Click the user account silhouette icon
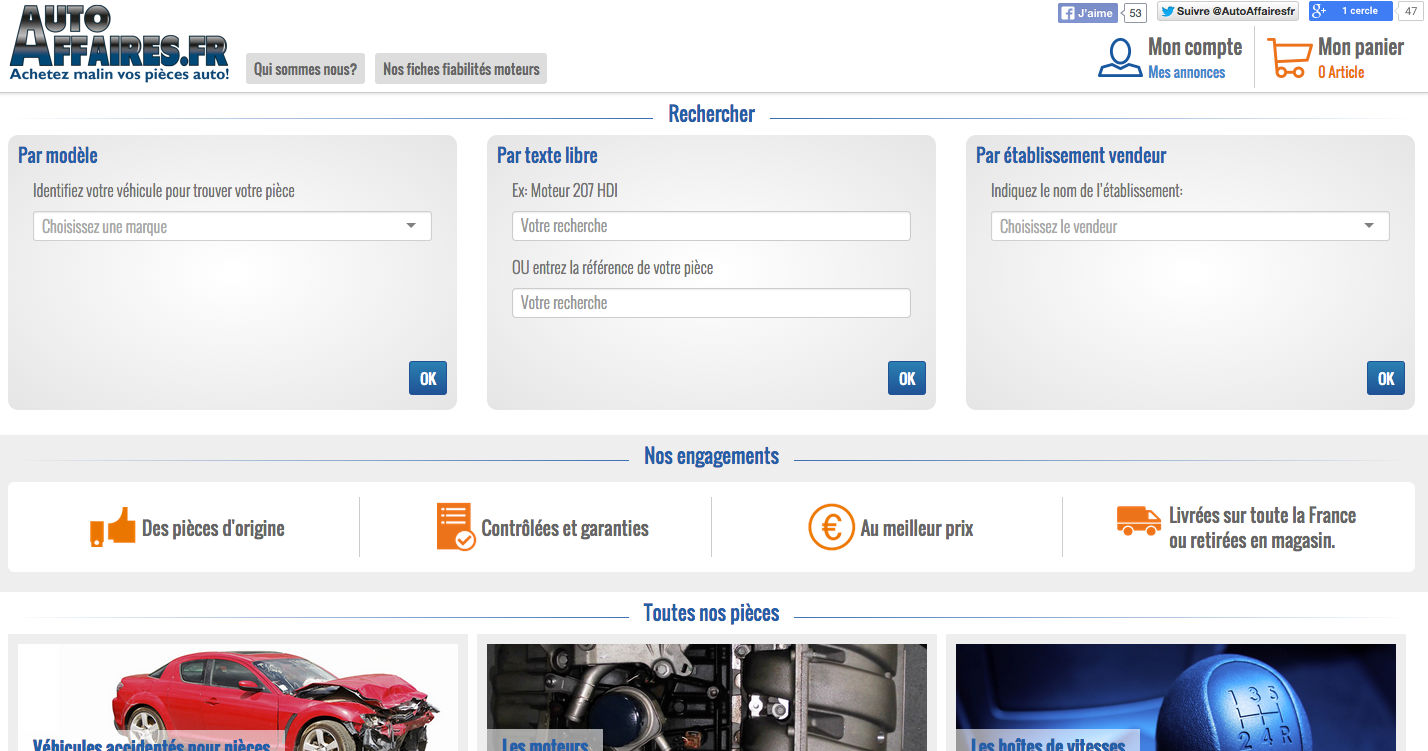 tap(1120, 57)
